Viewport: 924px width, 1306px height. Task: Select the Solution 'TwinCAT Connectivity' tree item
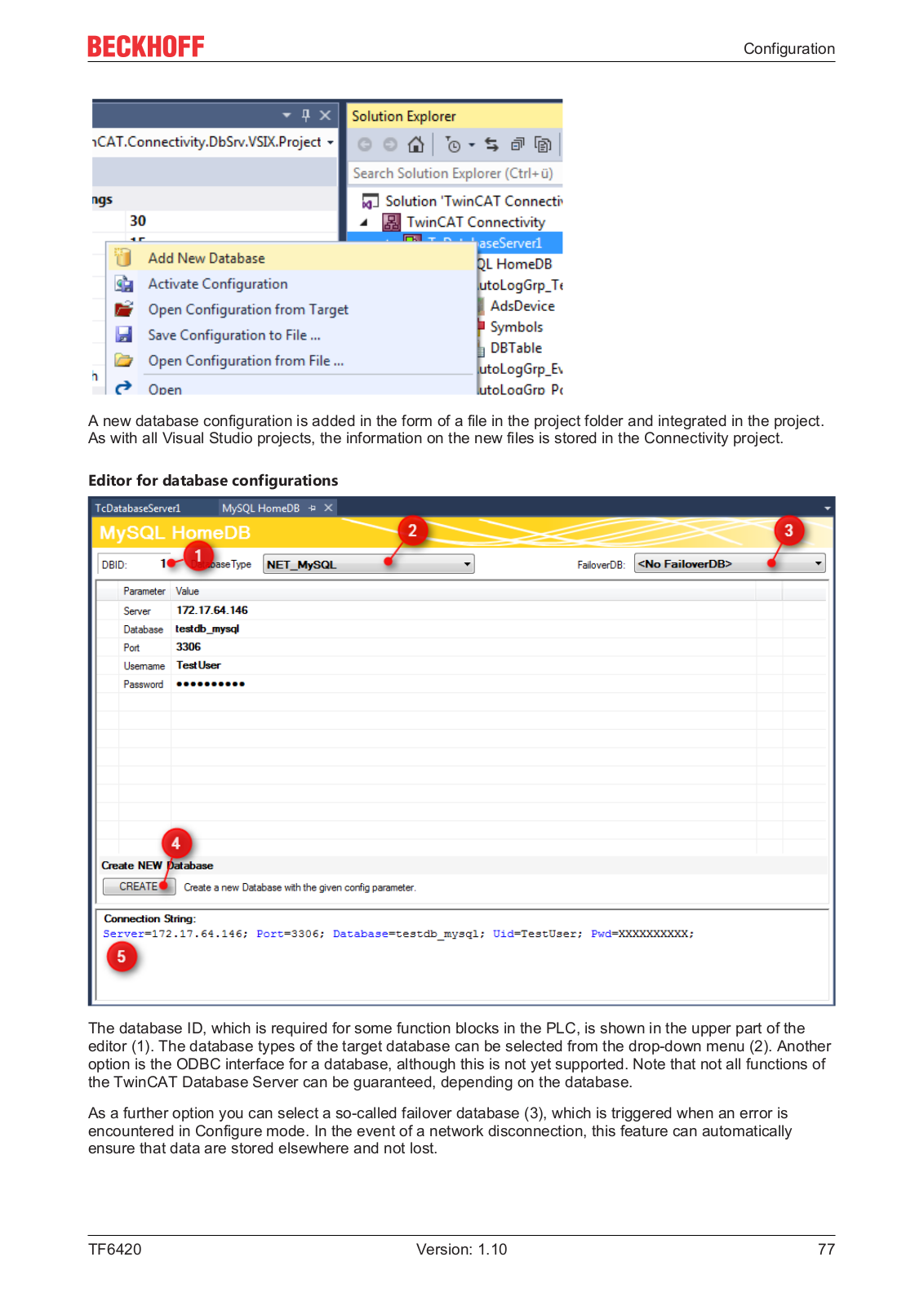[473, 201]
